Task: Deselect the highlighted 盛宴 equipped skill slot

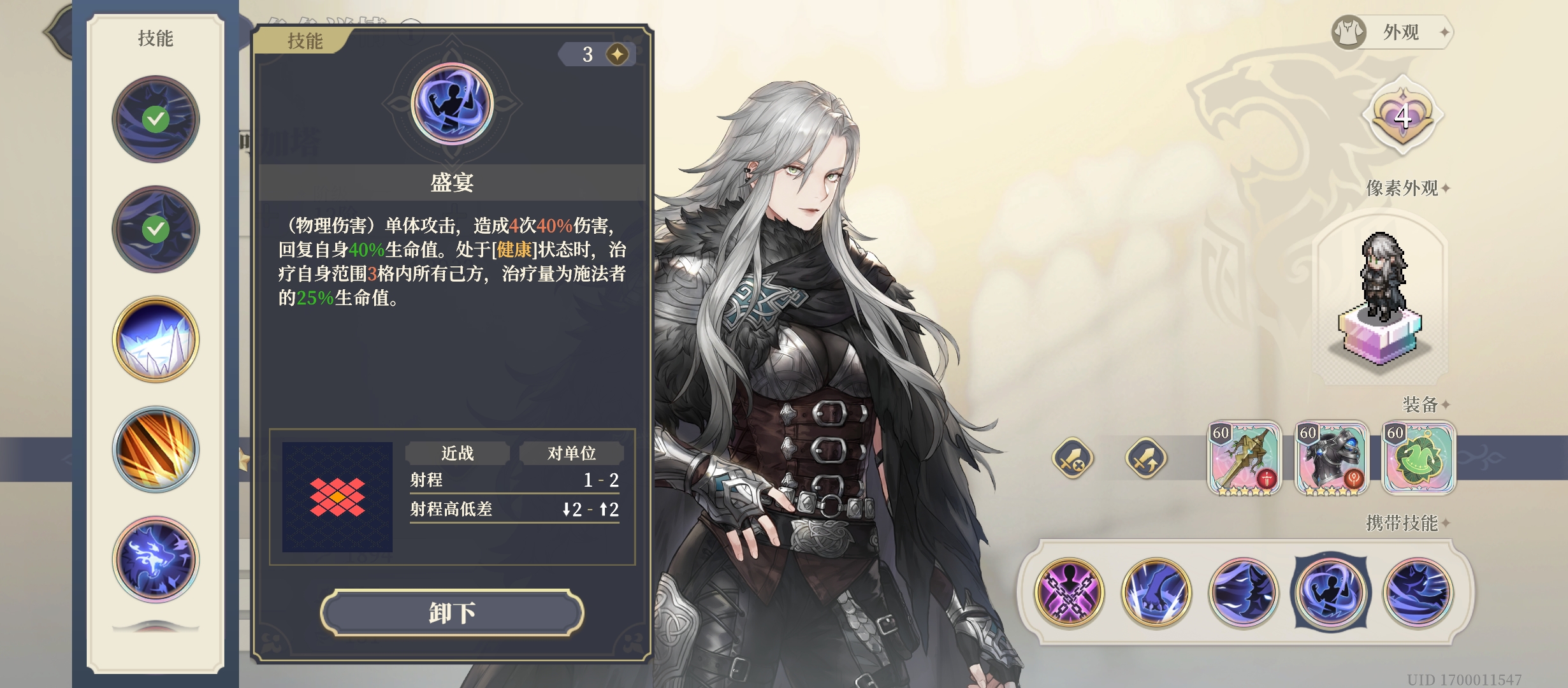Action: point(1330,592)
